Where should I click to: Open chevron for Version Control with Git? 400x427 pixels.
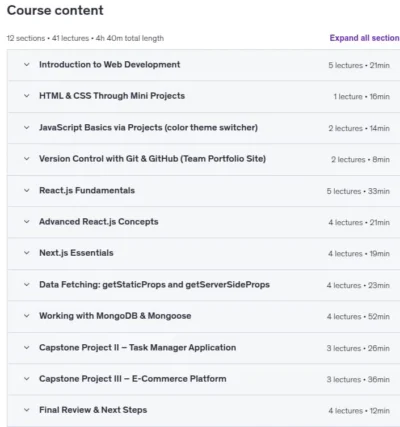(27, 159)
